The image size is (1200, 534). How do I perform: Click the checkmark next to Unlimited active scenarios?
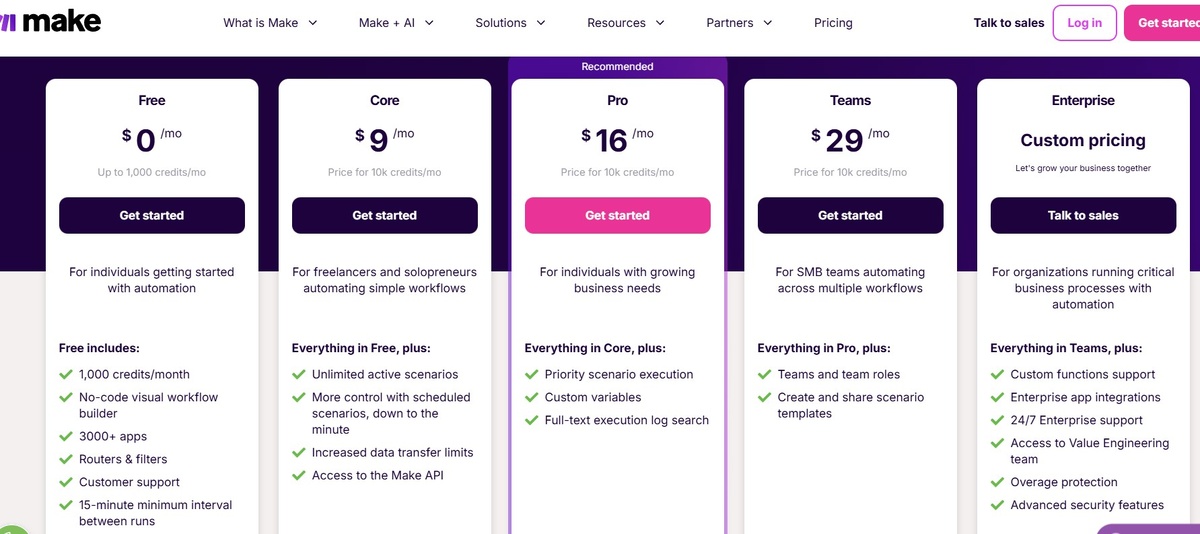point(299,375)
